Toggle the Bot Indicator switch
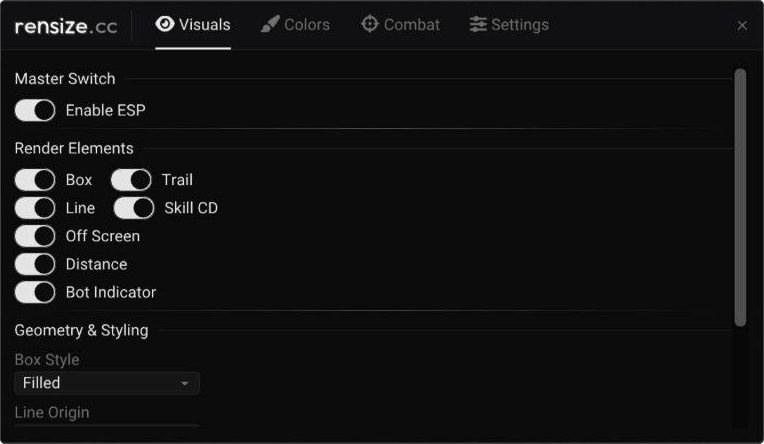Viewport: 764px width, 444px height. pos(35,292)
